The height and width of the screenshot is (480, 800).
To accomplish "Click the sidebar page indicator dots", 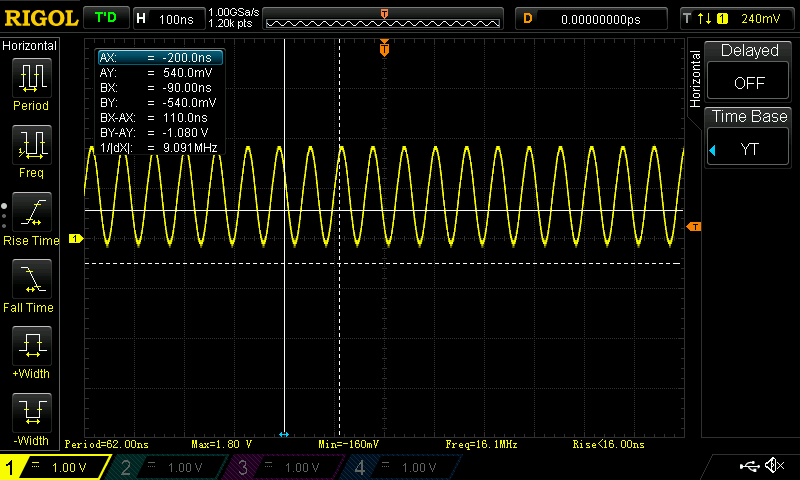I will [x=4, y=216].
